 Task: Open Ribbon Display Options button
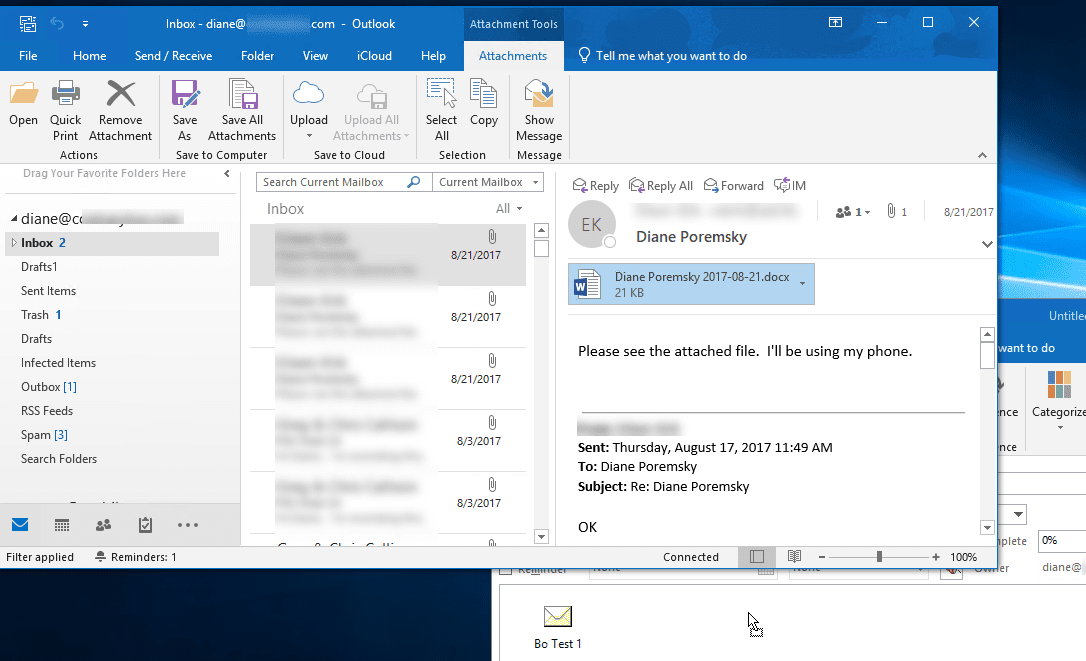pyautogui.click(x=835, y=23)
